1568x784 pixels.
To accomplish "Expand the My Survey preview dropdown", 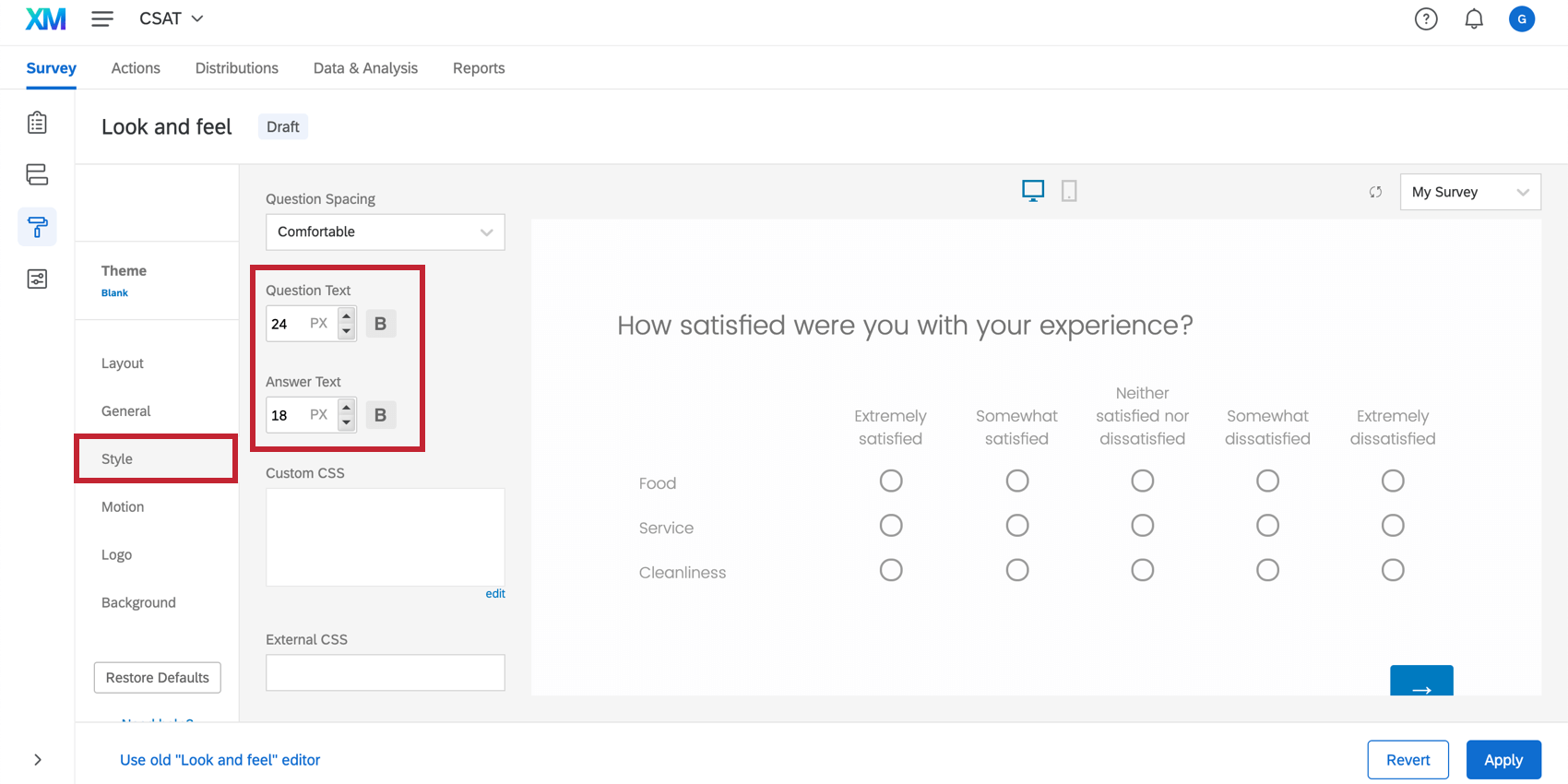I will [x=1469, y=192].
